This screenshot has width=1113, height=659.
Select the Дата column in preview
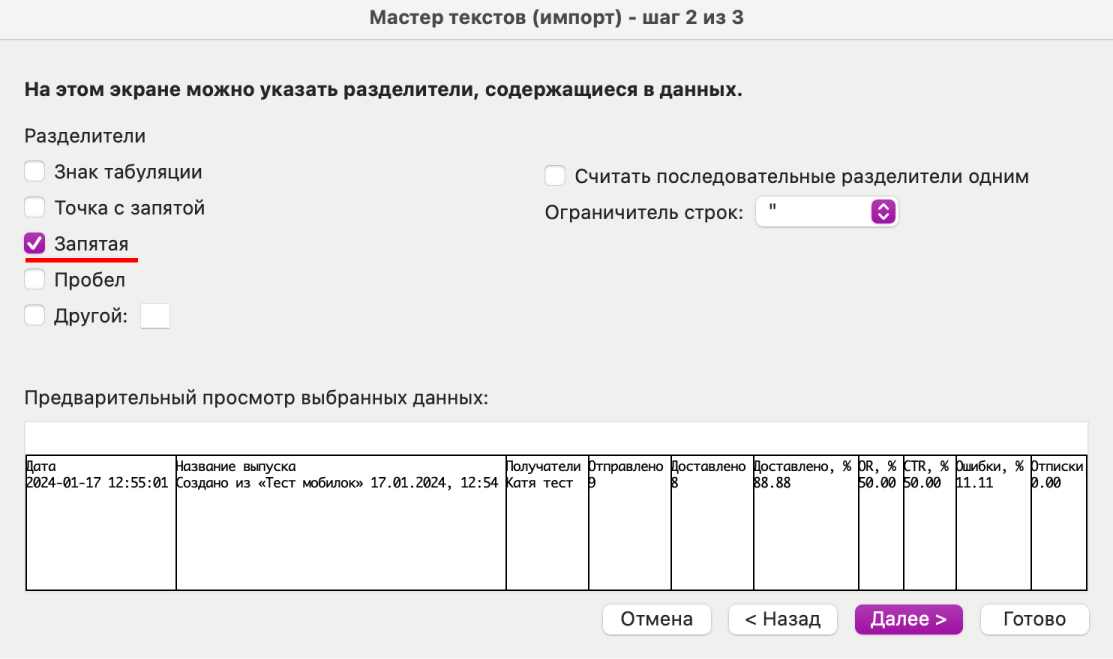100,522
